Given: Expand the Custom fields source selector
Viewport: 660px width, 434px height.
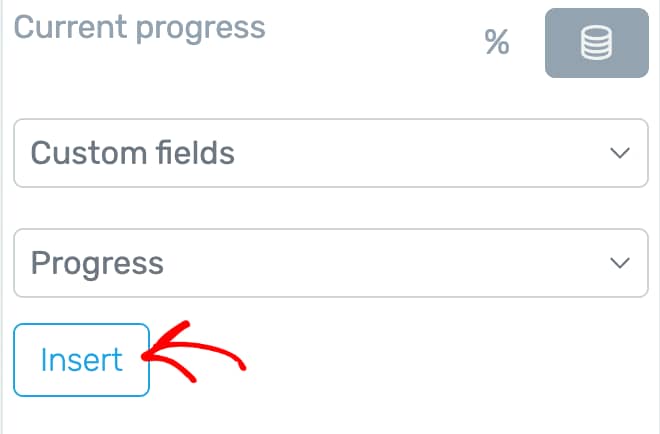Looking at the screenshot, I should tap(331, 153).
